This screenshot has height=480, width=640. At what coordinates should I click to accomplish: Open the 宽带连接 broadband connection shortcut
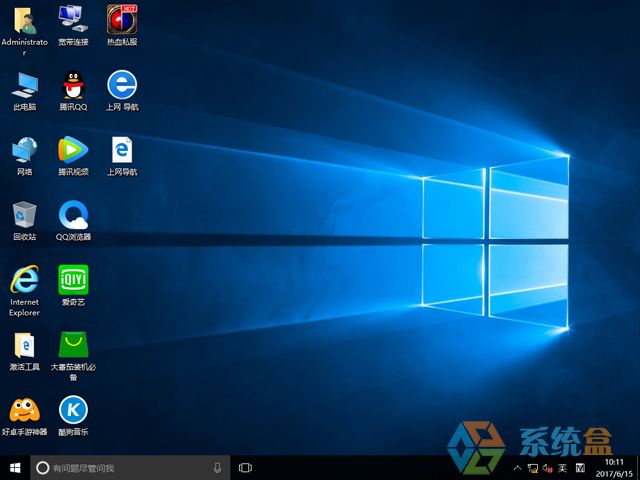pyautogui.click(x=73, y=20)
